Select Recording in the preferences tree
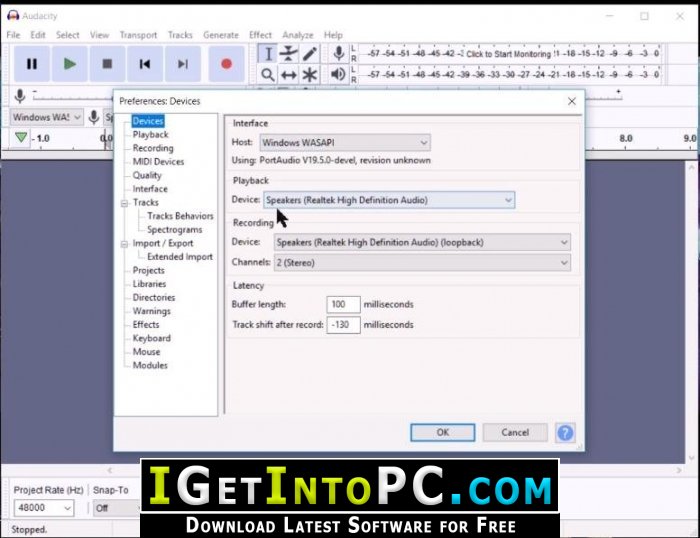The image size is (700, 538). [153, 148]
